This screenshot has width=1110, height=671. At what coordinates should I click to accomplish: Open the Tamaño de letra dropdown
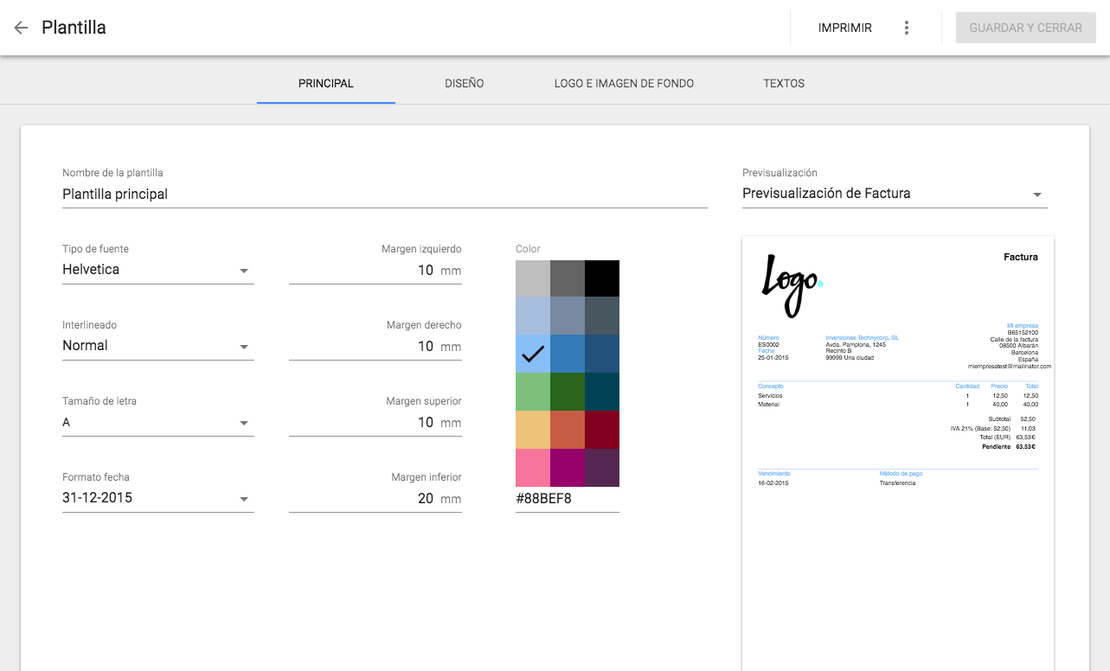(x=158, y=422)
